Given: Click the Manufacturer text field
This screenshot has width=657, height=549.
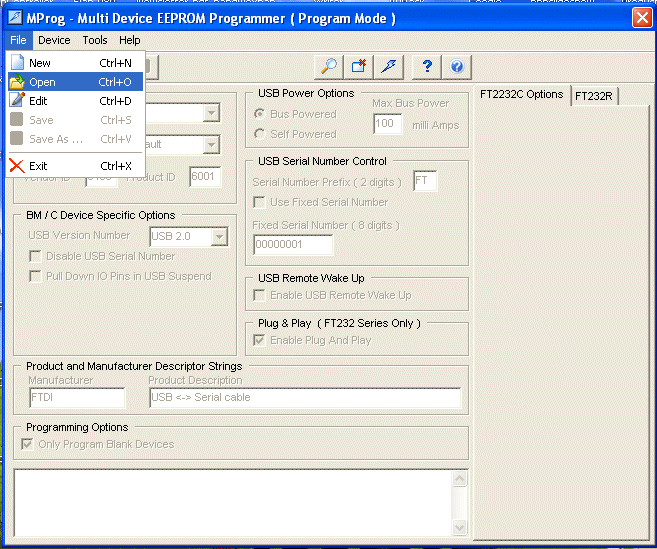Looking at the screenshot, I should coord(78,397).
